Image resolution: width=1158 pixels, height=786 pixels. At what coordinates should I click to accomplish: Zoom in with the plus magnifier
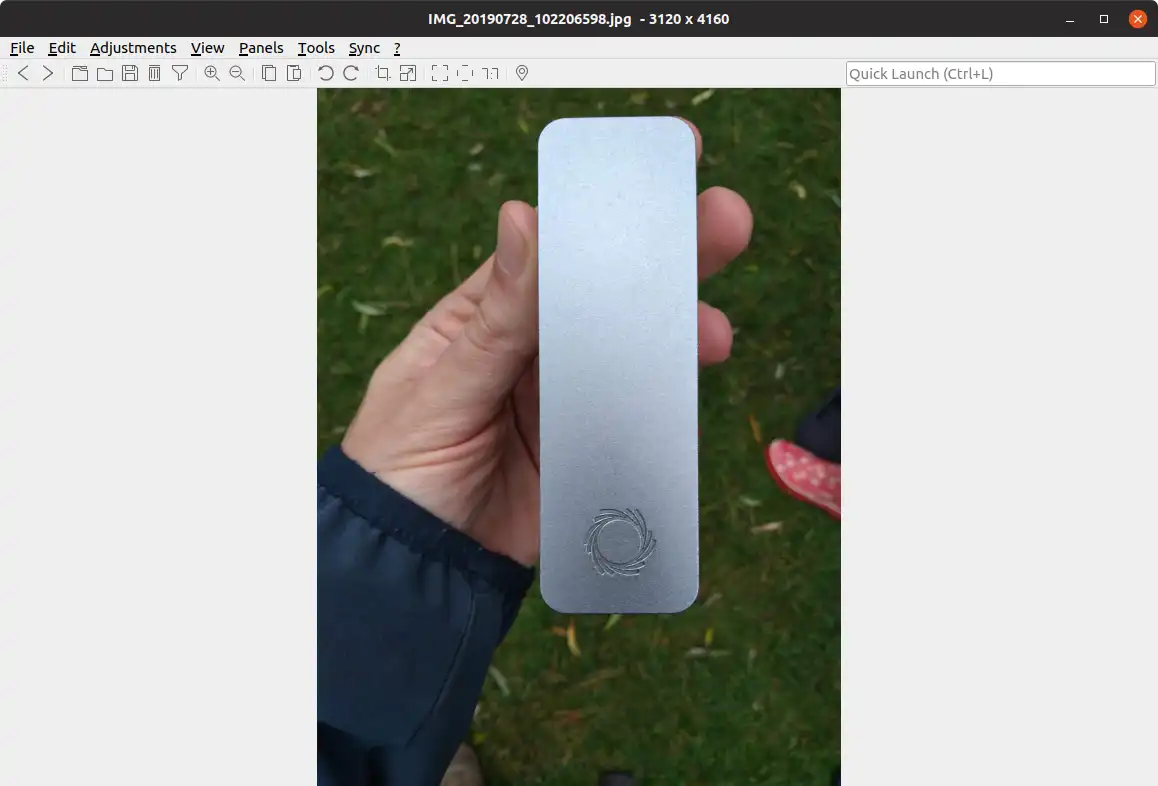(x=212, y=73)
